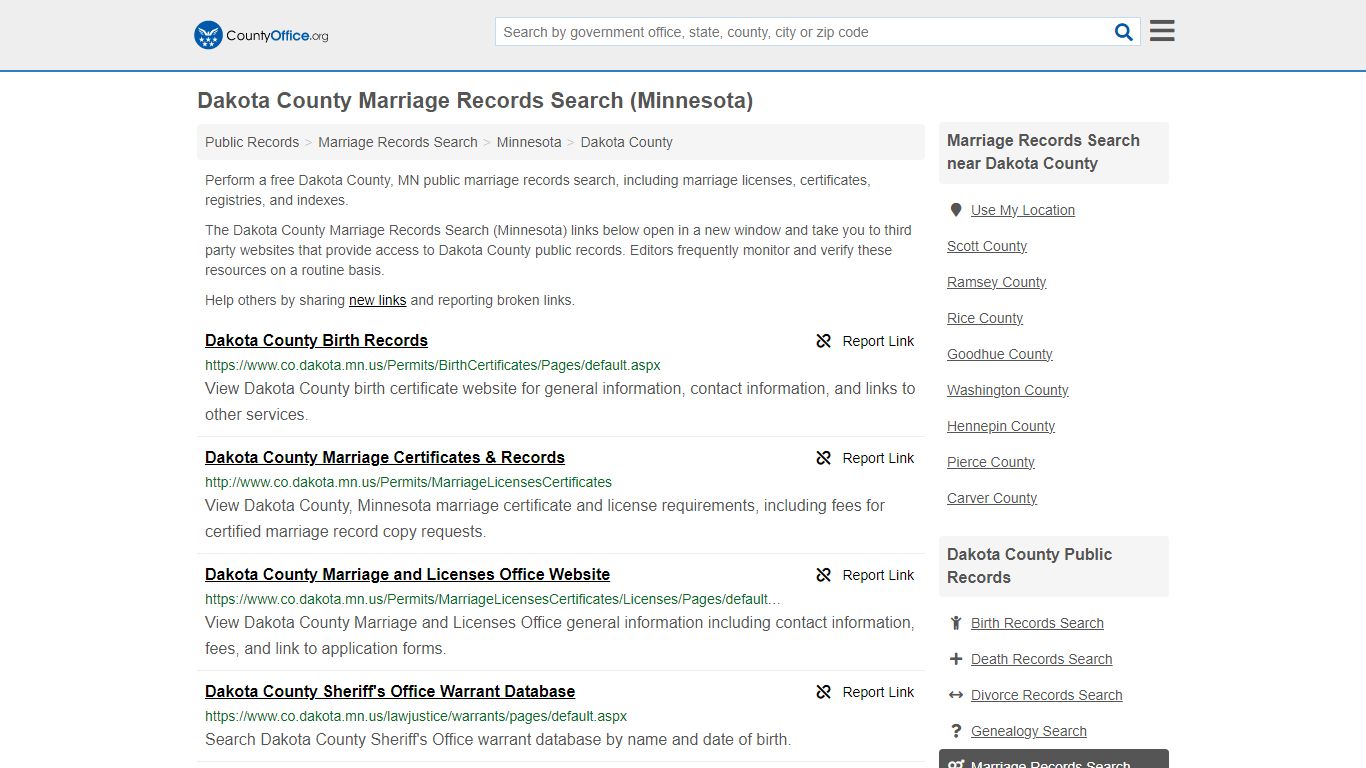Click the CountyOffice.org logo
This screenshot has height=768, width=1366.
261,35
